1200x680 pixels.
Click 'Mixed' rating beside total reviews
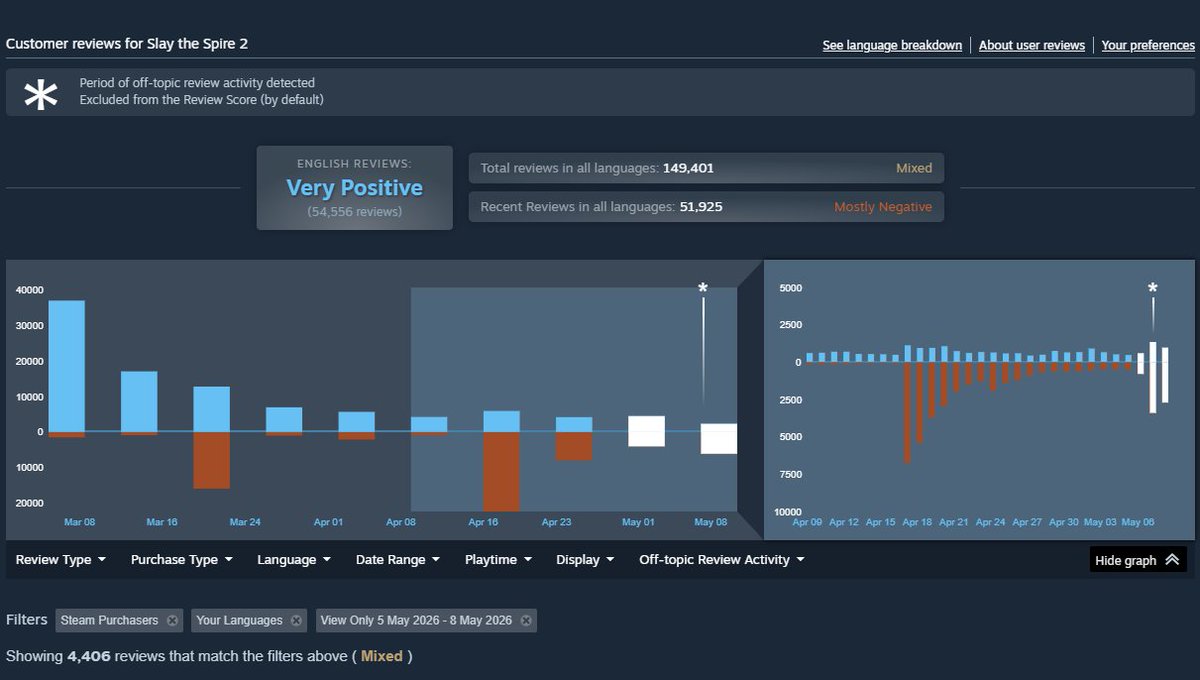tap(914, 168)
